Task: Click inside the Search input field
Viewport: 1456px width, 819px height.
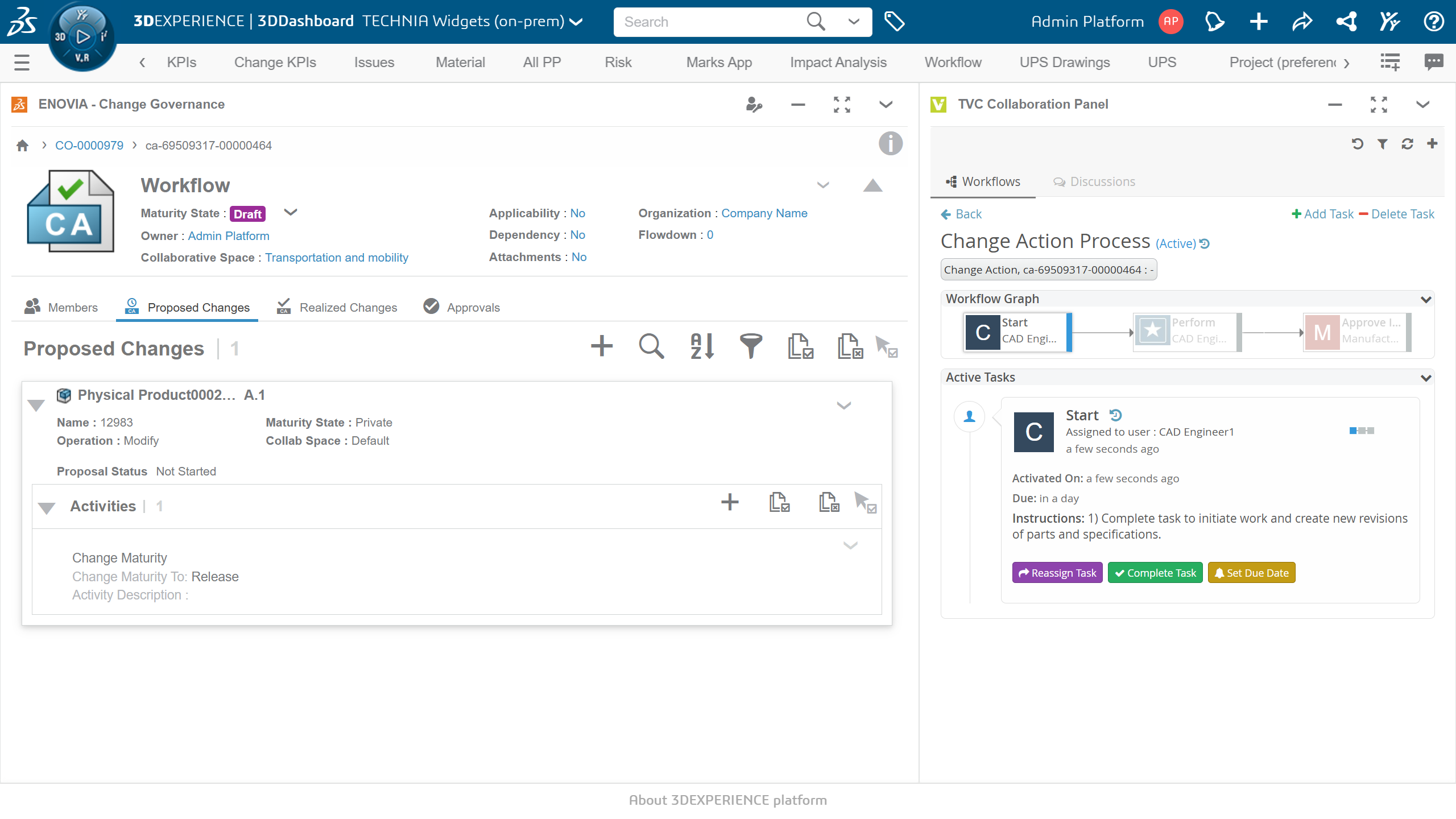Action: pos(711,22)
